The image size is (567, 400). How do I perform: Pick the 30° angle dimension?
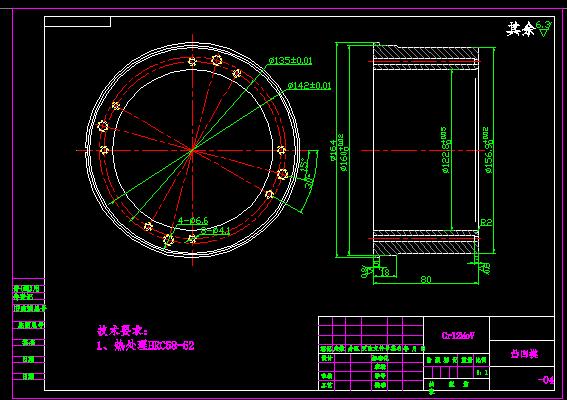310,181
